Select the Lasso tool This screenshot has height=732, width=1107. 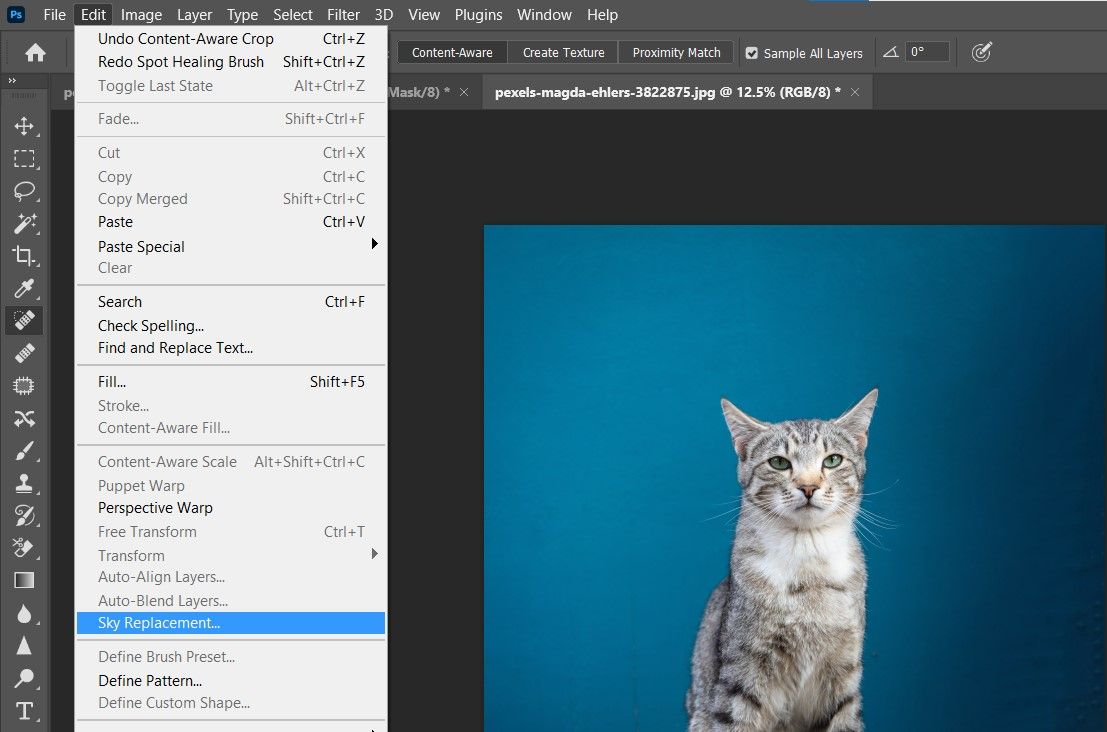(x=24, y=191)
